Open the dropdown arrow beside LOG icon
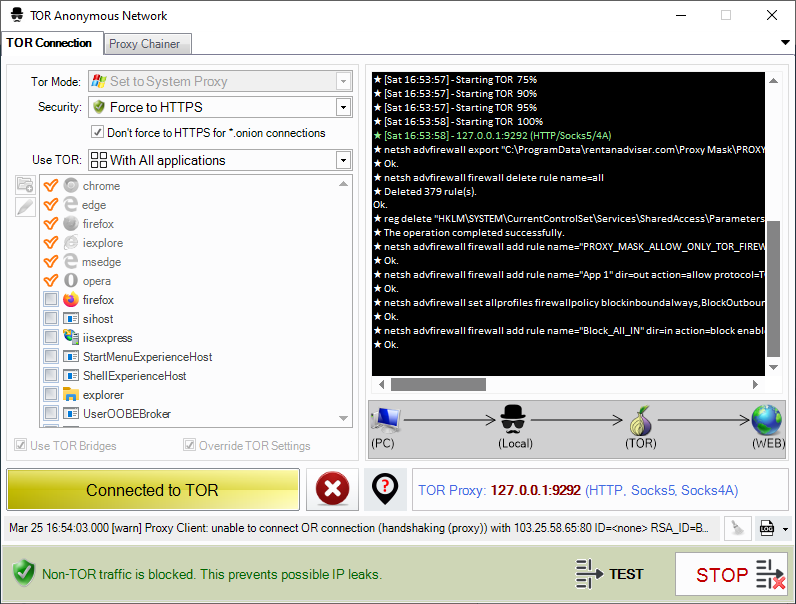 tap(785, 529)
